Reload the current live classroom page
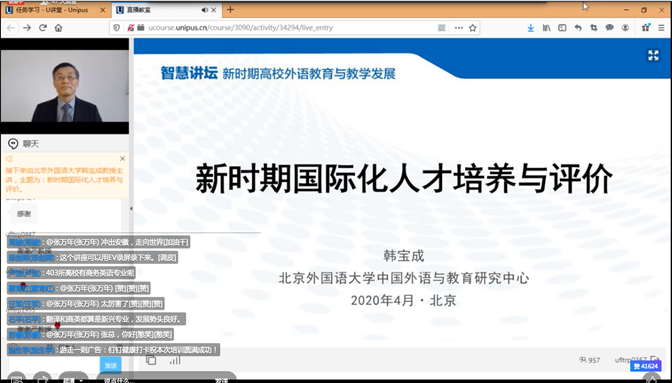Image resolution: width=672 pixels, height=383 pixels. pos(43,28)
